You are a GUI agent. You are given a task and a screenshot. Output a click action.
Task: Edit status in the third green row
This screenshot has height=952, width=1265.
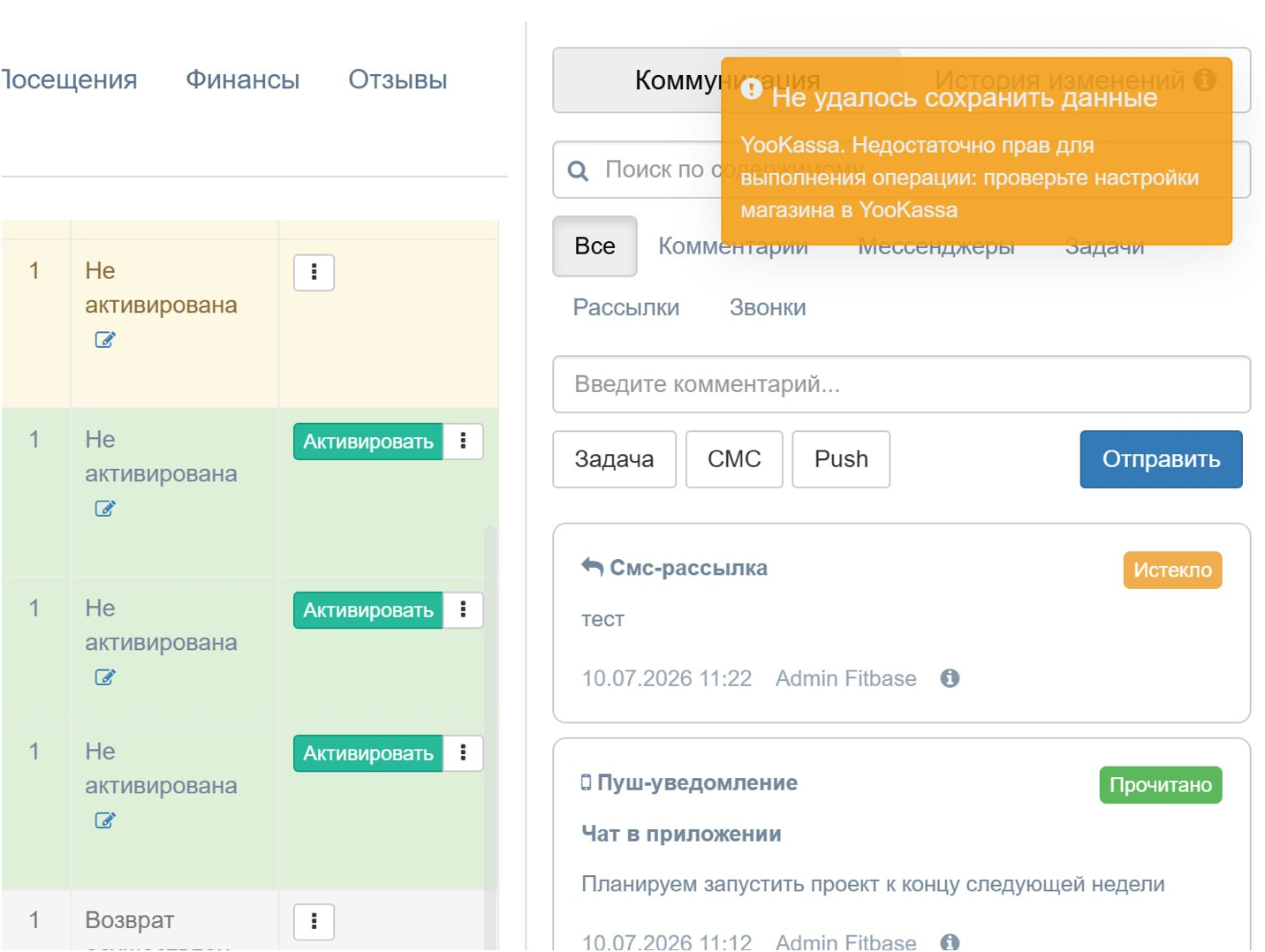click(105, 820)
